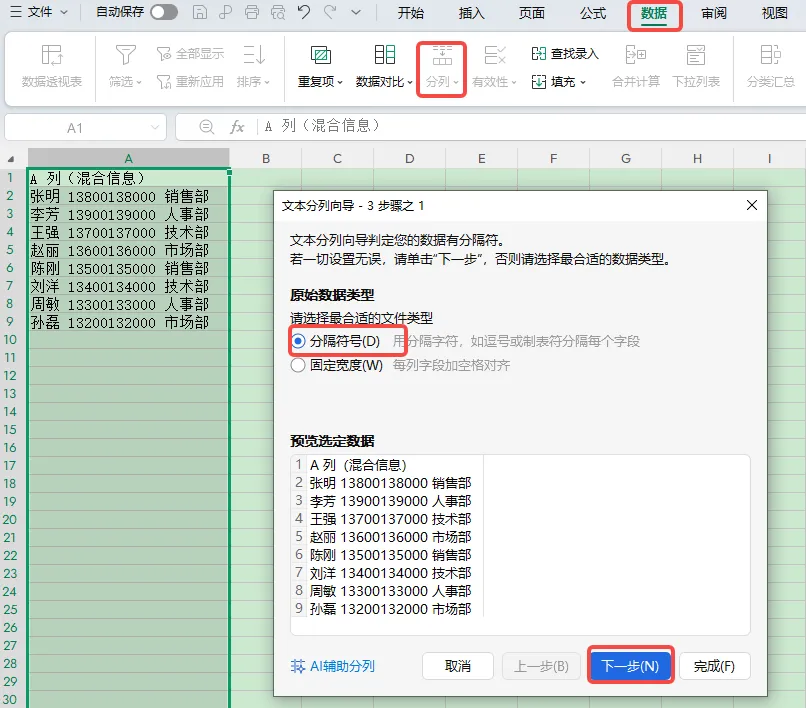Click the 数据对比 icon

(x=384, y=55)
